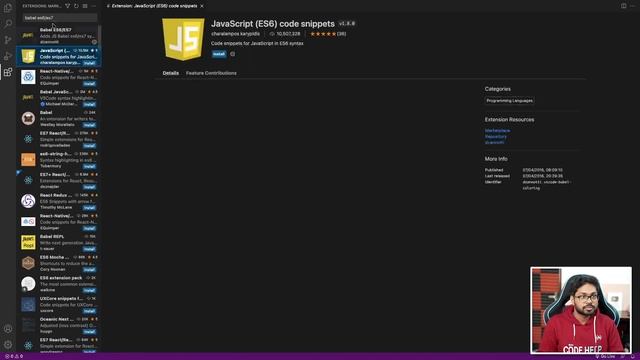Select Babel REPL extension
This screenshot has height=360, width=640.
click(x=58, y=242)
